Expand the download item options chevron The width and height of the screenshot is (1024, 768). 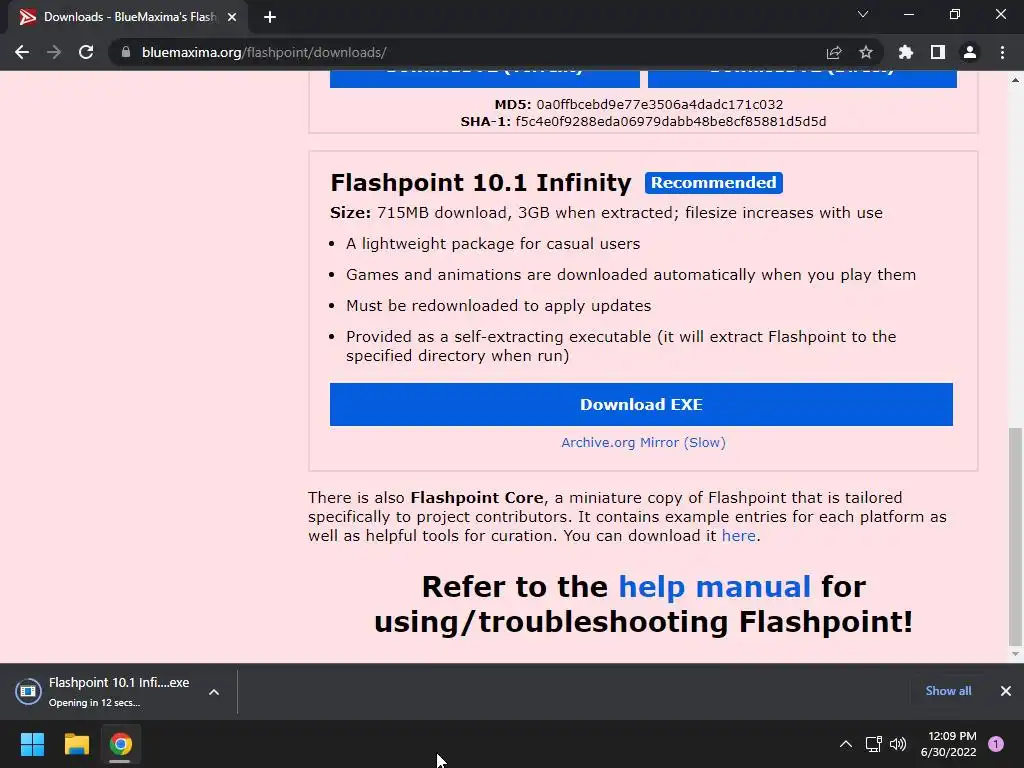(214, 692)
